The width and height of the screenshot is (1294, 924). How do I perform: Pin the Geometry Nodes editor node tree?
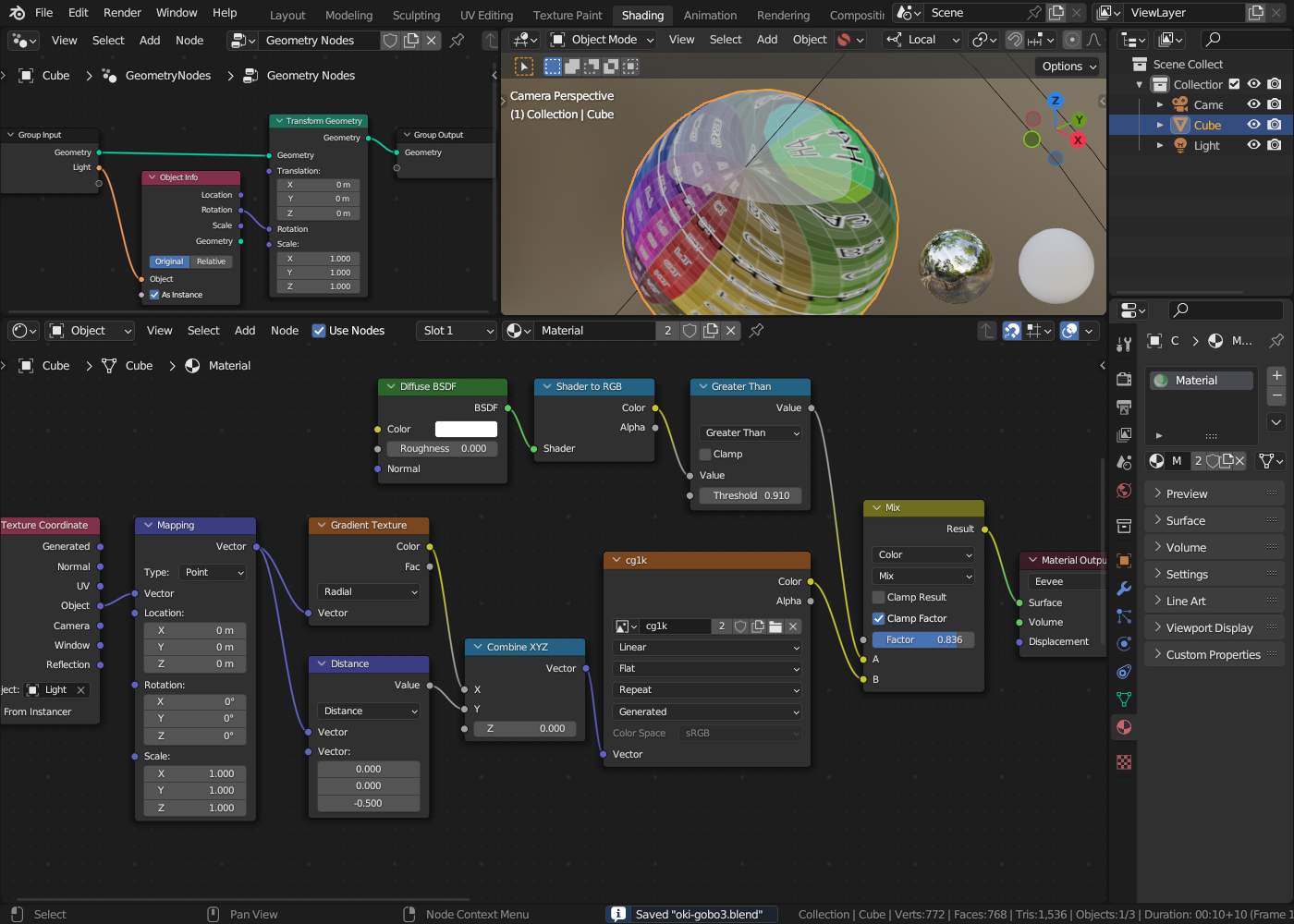[457, 41]
